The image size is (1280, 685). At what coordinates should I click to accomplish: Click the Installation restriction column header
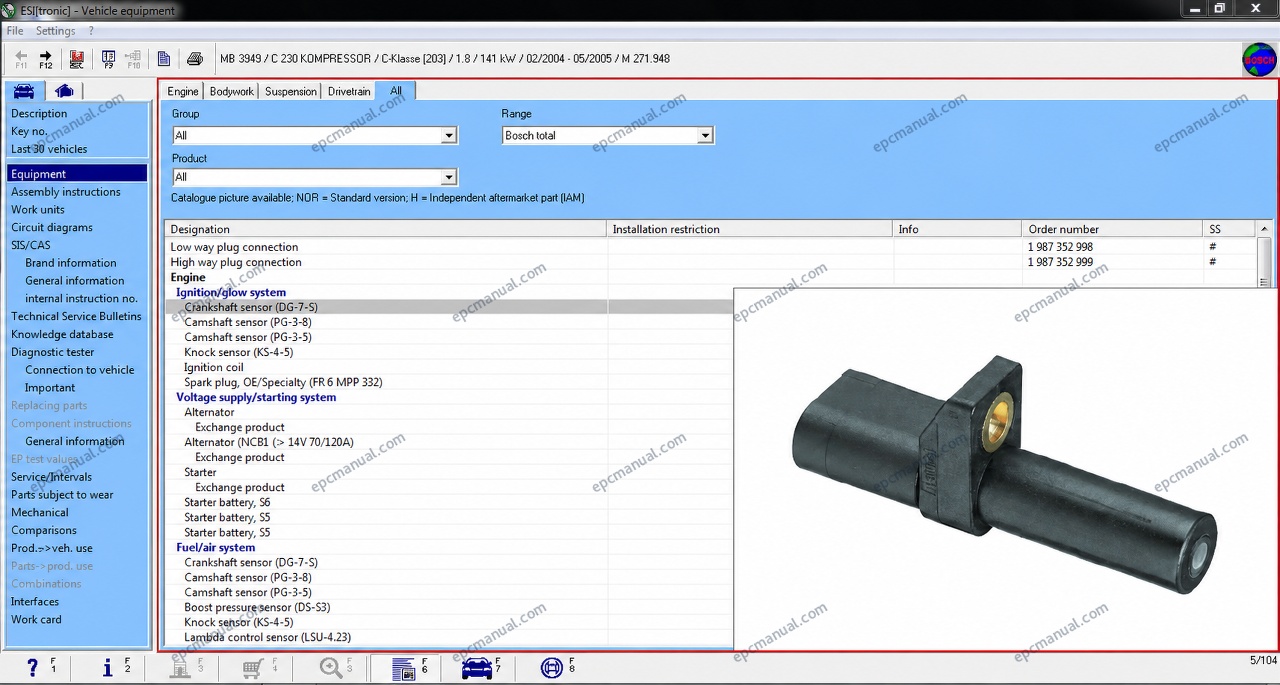(x=750, y=229)
